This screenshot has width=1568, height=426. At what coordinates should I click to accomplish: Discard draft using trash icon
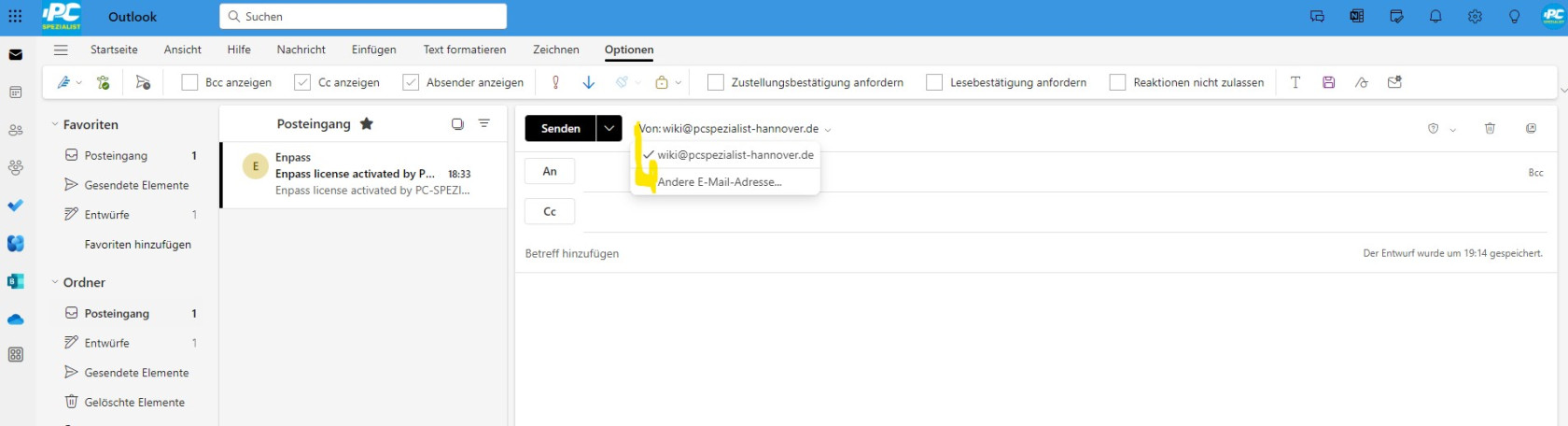coord(1490,128)
